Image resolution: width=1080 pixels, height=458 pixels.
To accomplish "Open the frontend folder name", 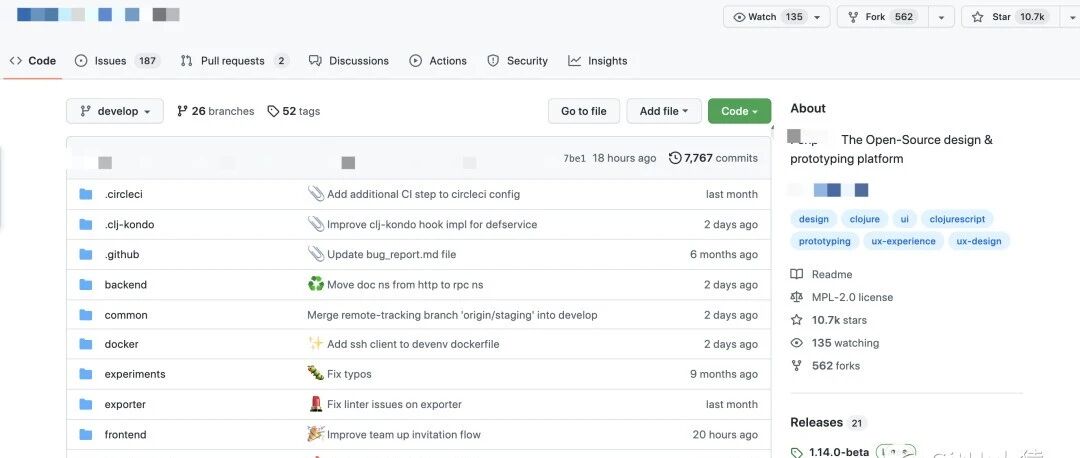I will [x=125, y=435].
